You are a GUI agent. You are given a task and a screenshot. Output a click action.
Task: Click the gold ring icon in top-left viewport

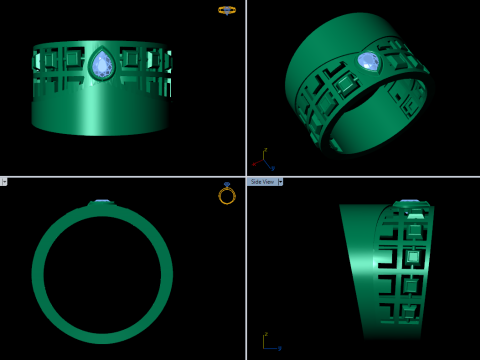coord(227,10)
